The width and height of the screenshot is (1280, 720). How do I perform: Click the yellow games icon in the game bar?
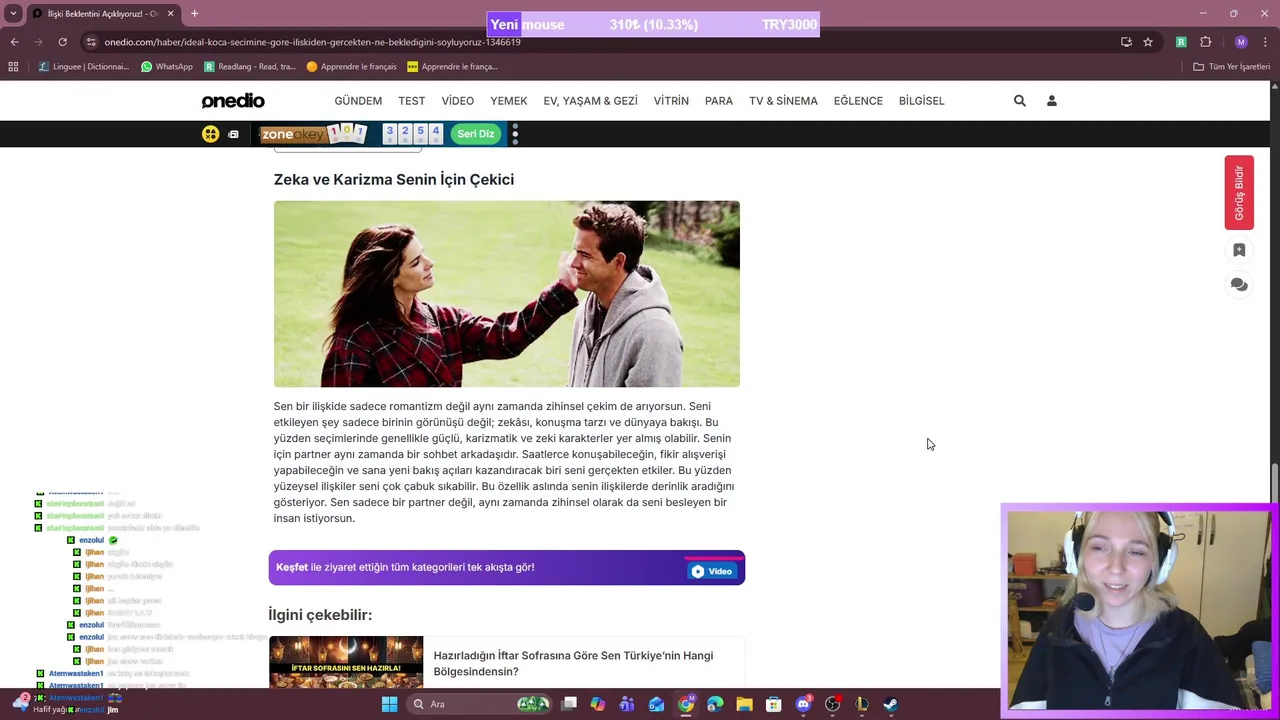[x=210, y=134]
